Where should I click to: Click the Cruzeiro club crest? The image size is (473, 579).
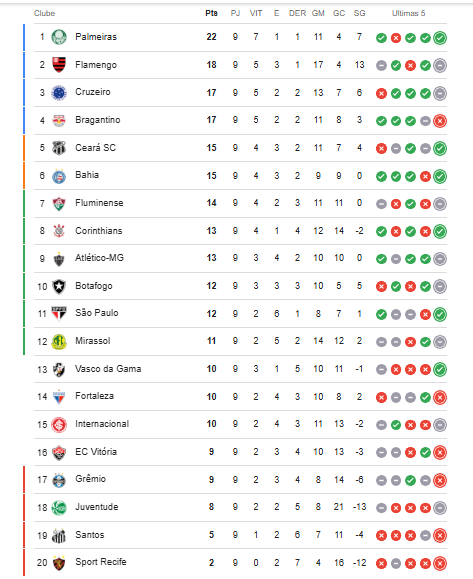tap(59, 93)
